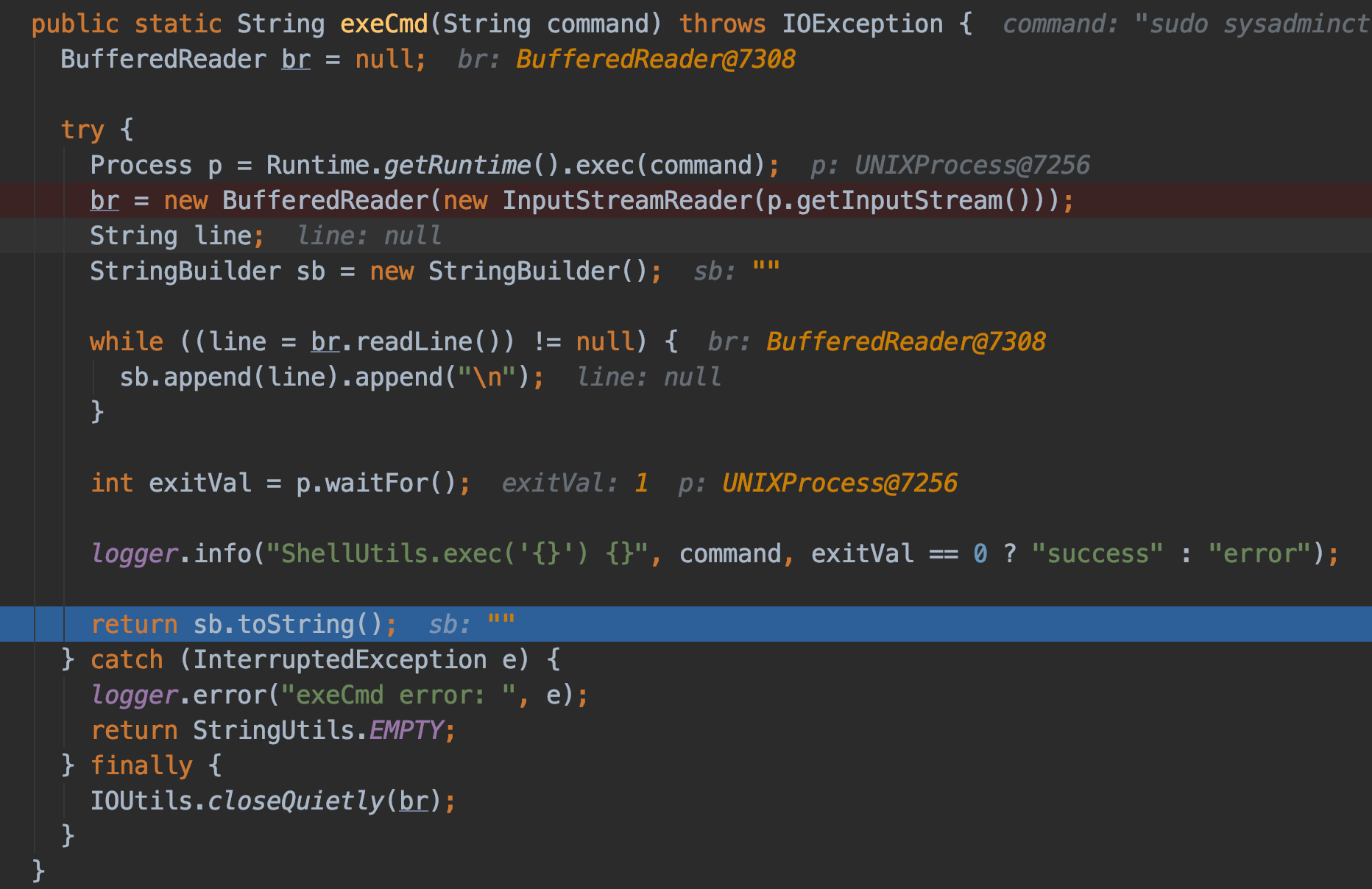Image resolution: width=1372 pixels, height=889 pixels.
Task: Click 'exitVal' in the int declaration
Action: pos(200,484)
